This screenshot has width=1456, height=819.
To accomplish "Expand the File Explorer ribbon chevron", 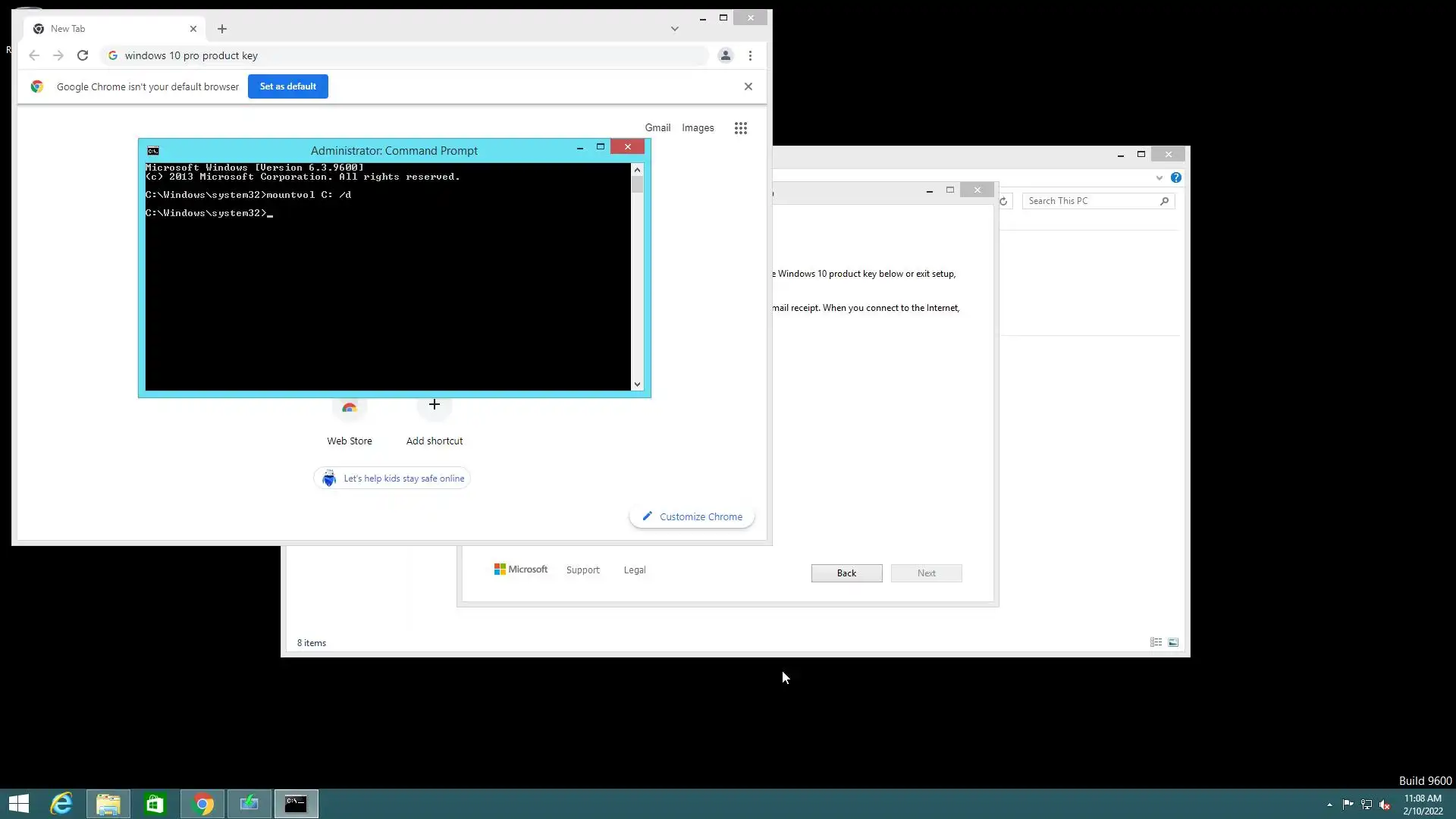I will click(1159, 177).
